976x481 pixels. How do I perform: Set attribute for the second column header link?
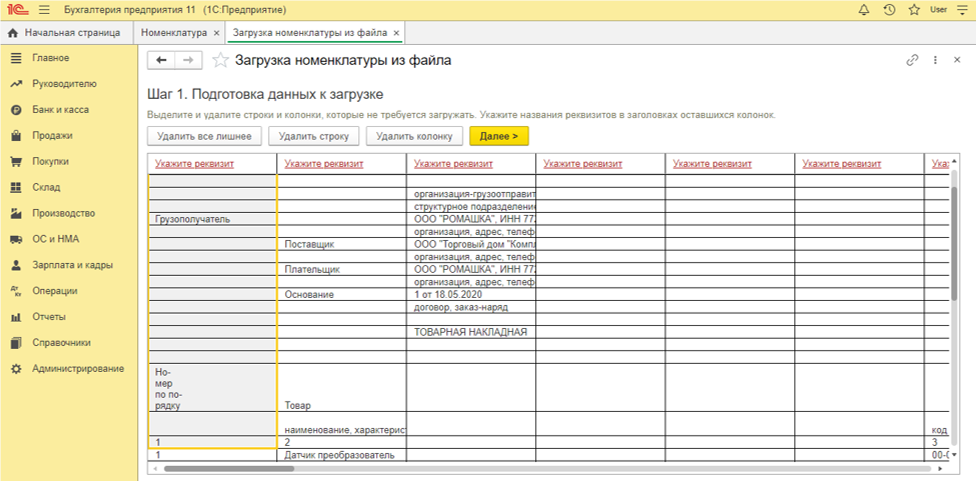(x=324, y=164)
